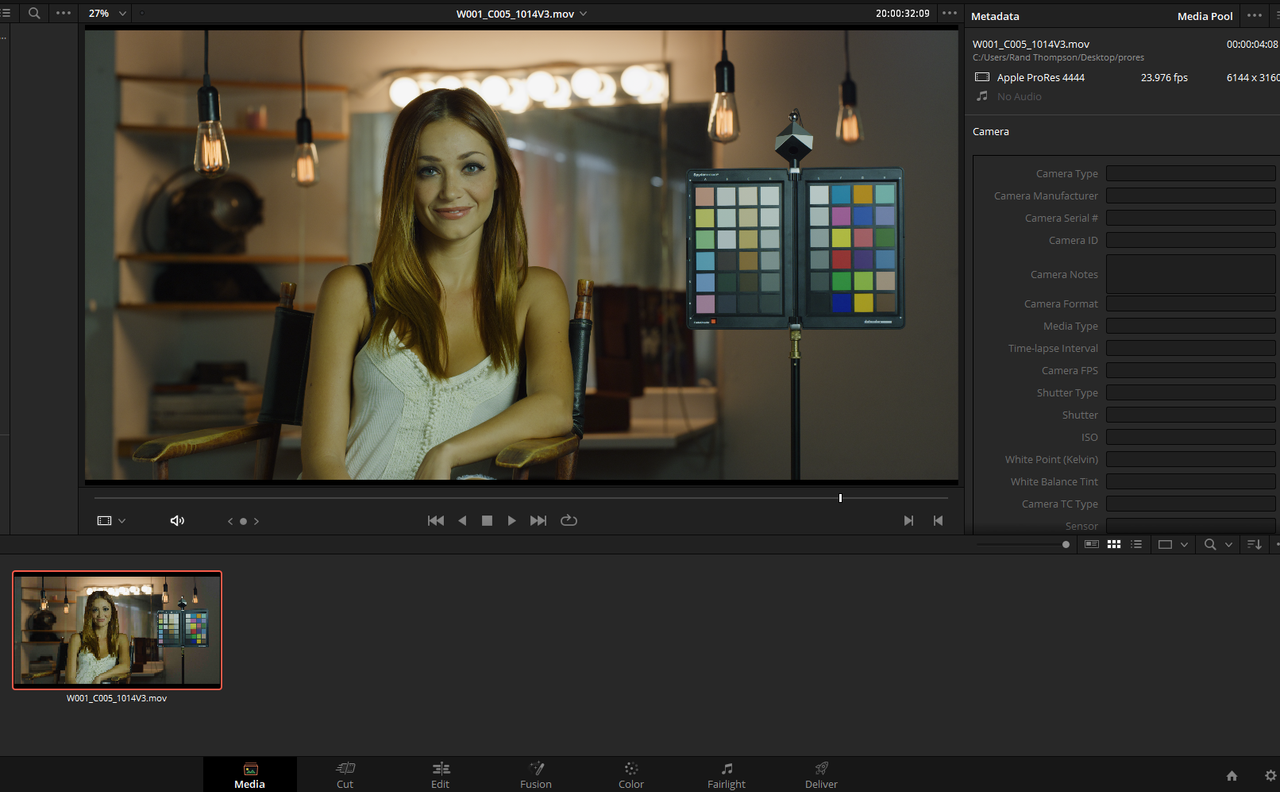The width and height of the screenshot is (1280, 792).
Task: Open Project Settings gear icon
Action: [x=1271, y=776]
